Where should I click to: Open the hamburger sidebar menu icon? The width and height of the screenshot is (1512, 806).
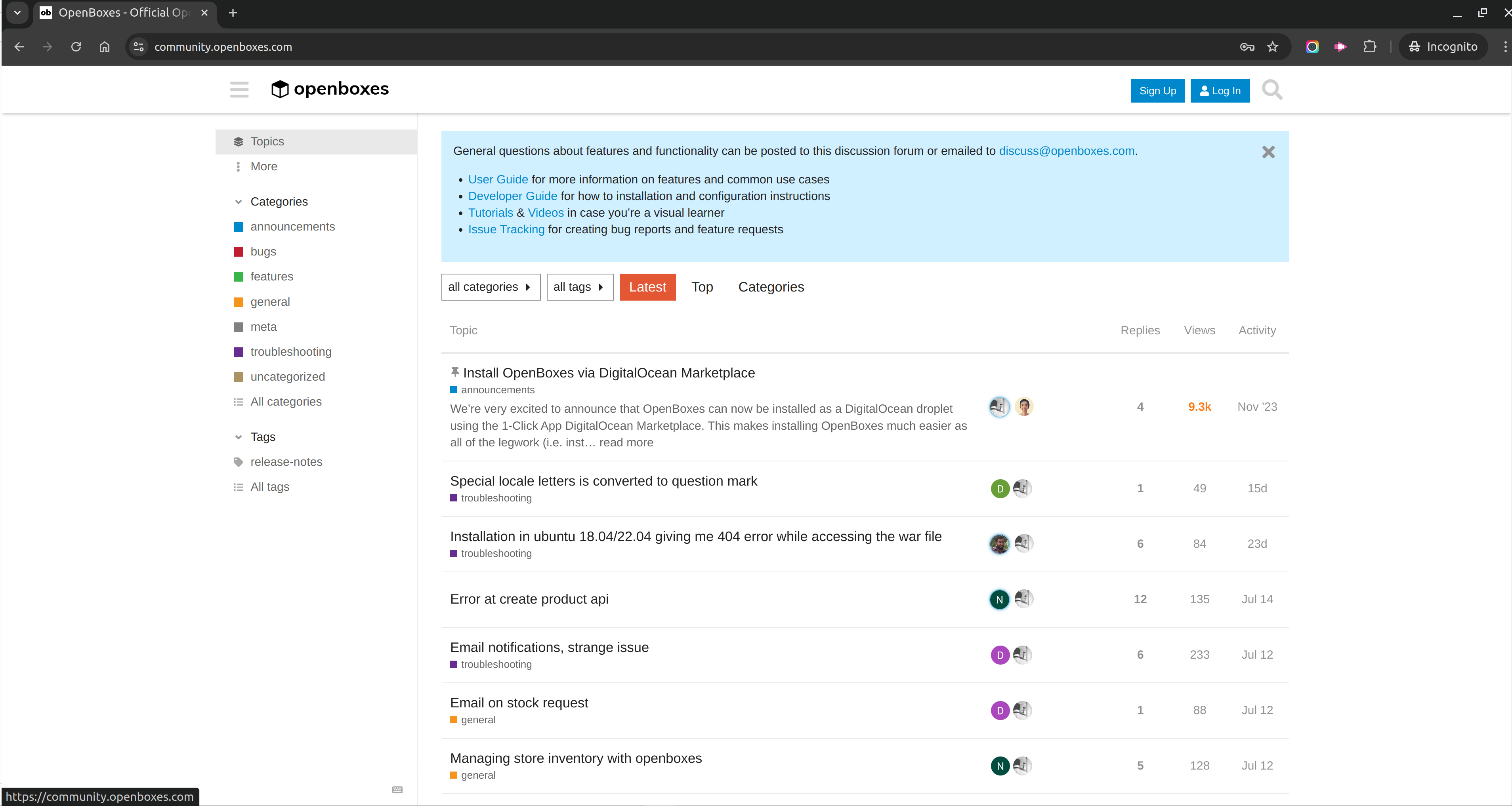(239, 90)
